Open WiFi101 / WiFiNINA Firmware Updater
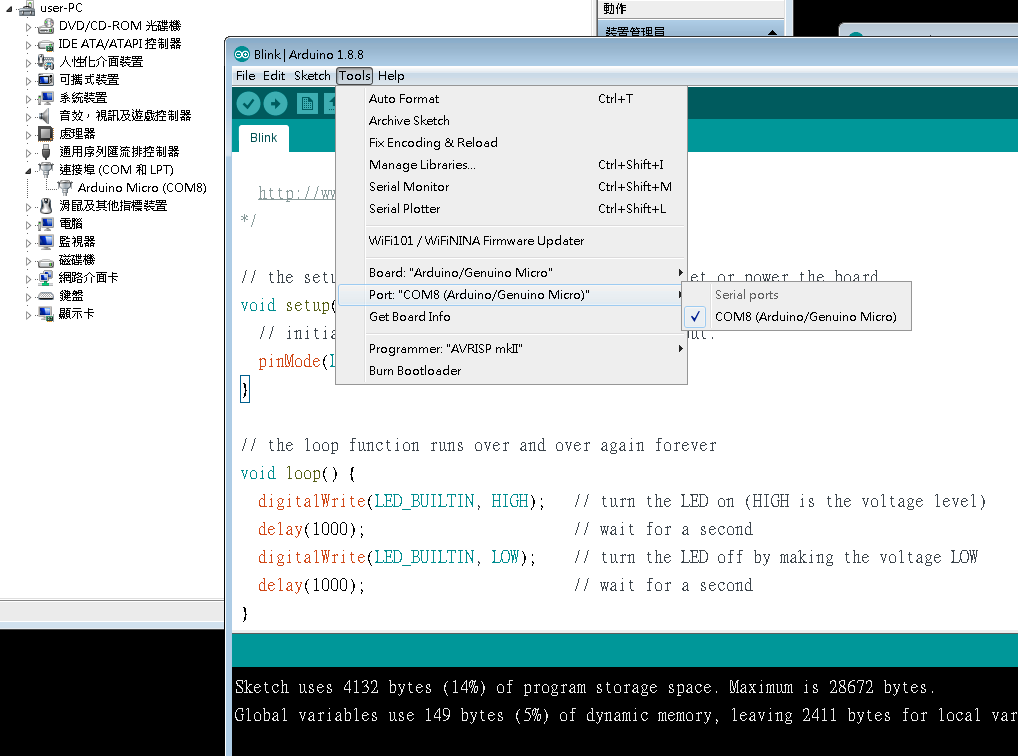This screenshot has height=756, width=1018. coord(512,241)
